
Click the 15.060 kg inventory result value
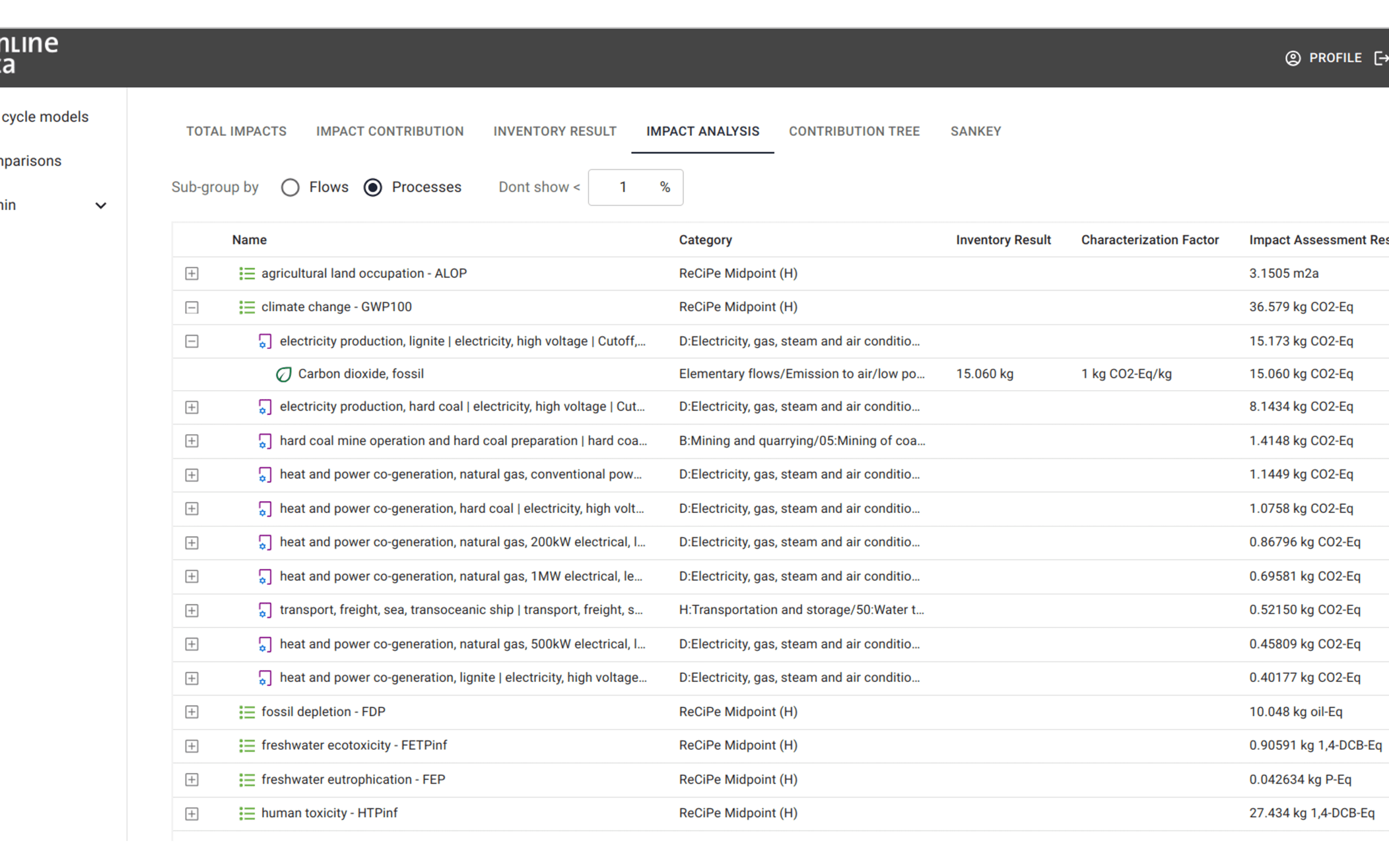[x=985, y=374]
